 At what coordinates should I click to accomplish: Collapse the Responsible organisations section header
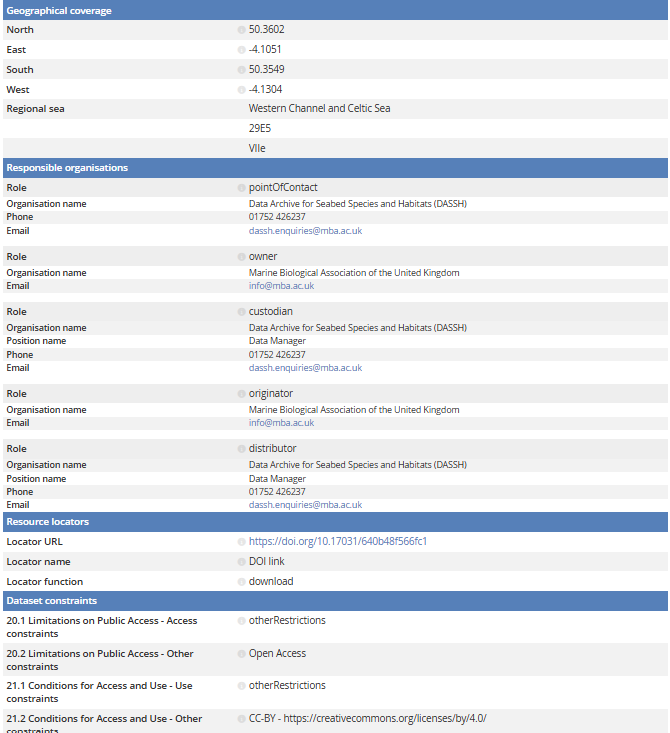point(67,168)
